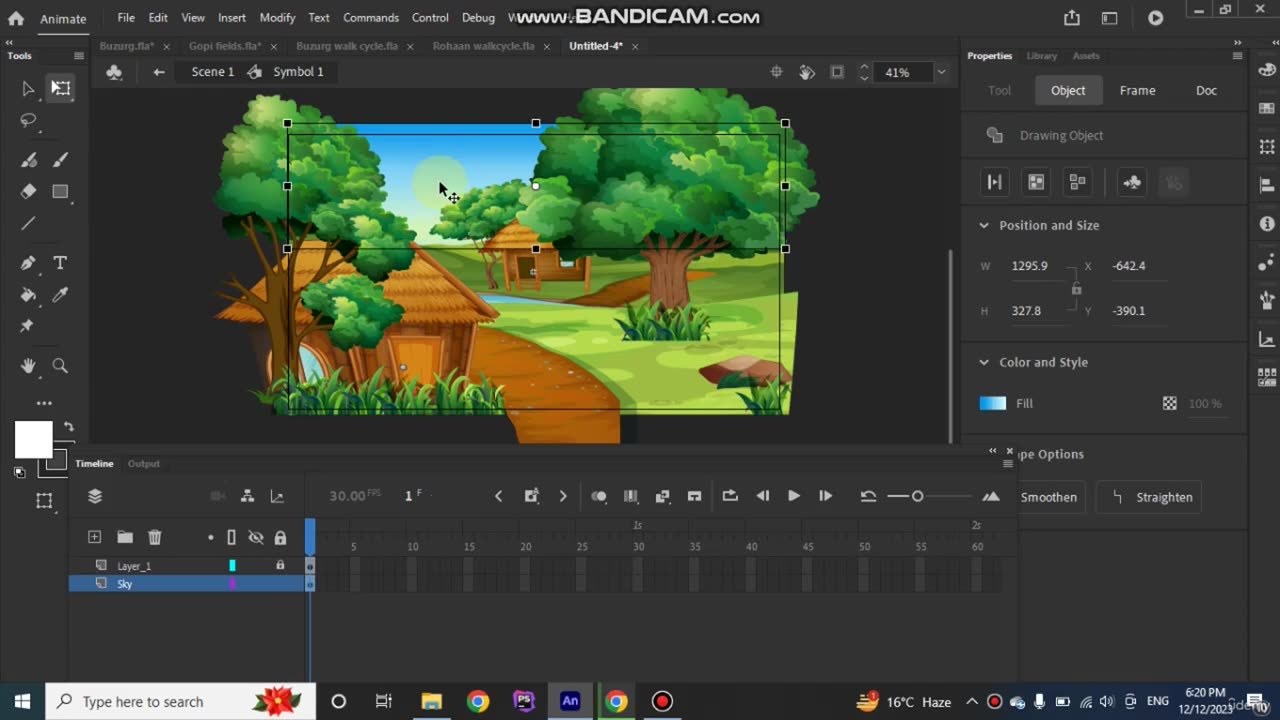This screenshot has width=1280, height=720.
Task: Open the Color panel palette icon
Action: point(1267,70)
